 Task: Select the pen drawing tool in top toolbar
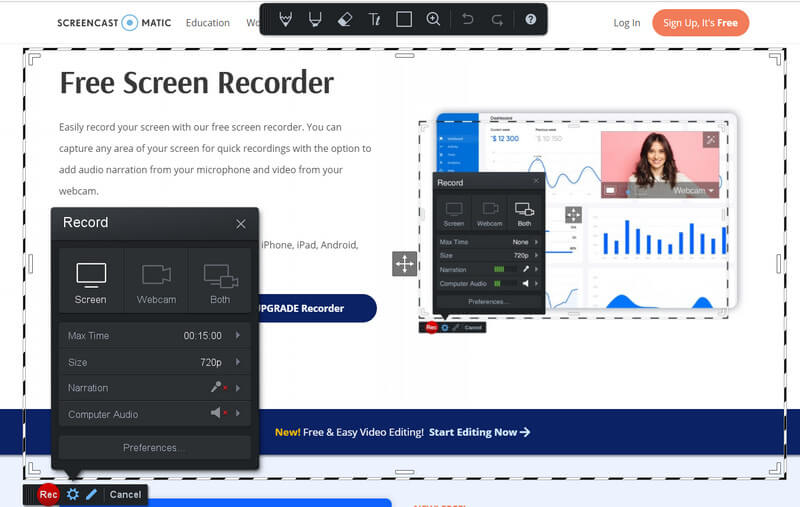coord(286,19)
